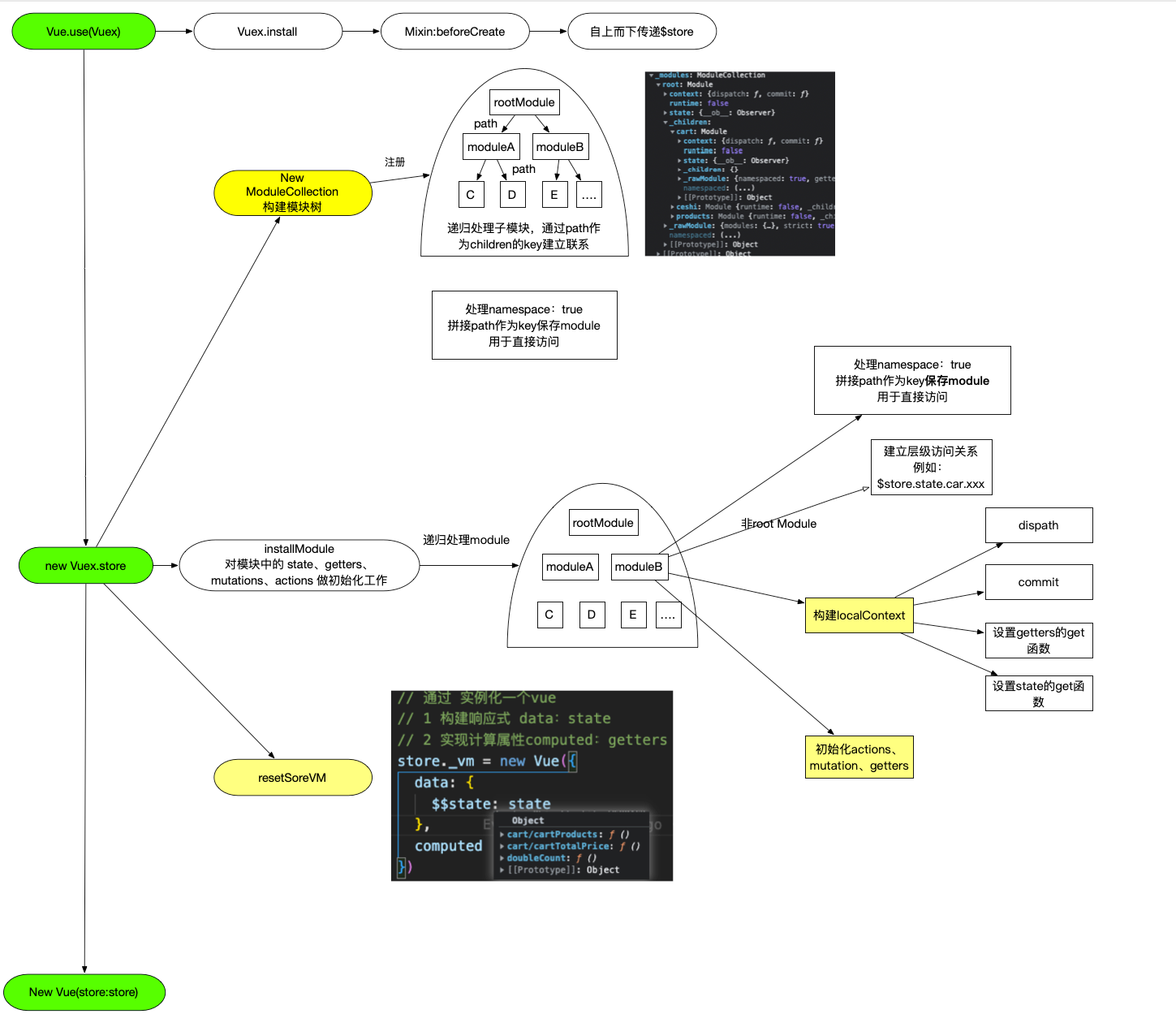Viewport: 1176px width, 1027px height.
Task: Click the DevTools screenshot thumbnail
Action: point(740,164)
